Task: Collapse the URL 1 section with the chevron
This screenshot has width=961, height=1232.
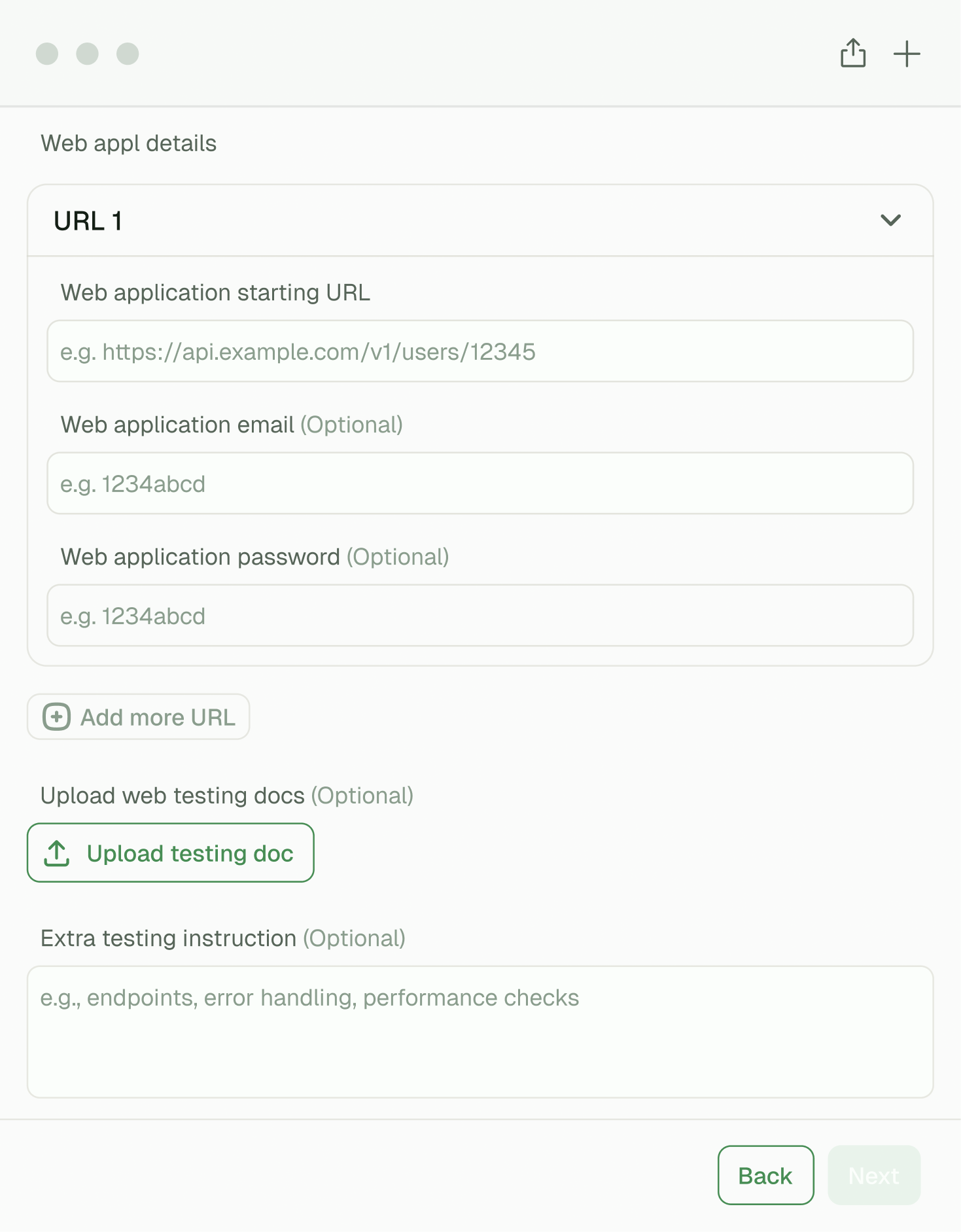Action: [x=891, y=220]
